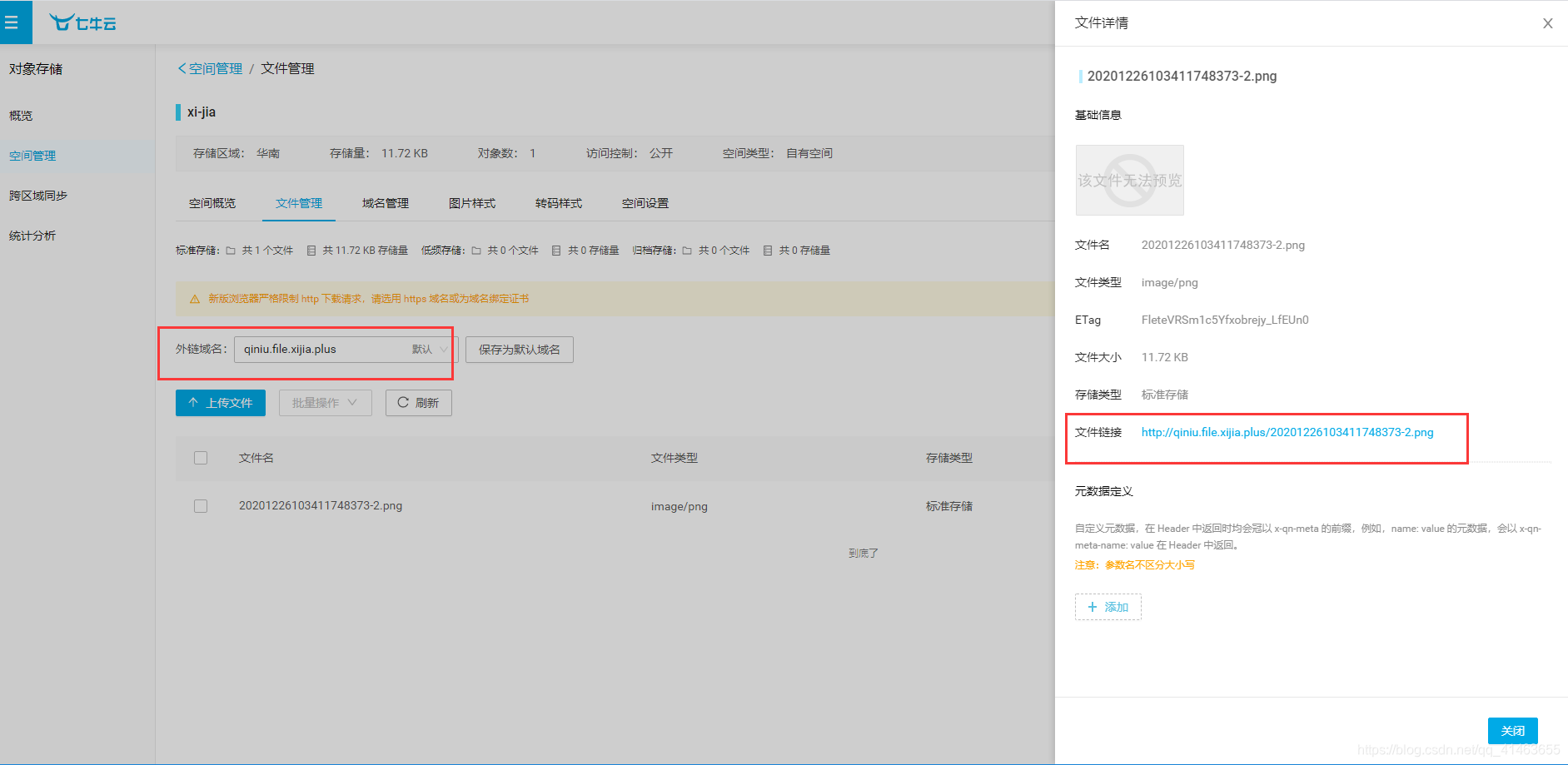Open the hamburger menu icon
This screenshot has height=765, width=1568.
(12, 22)
